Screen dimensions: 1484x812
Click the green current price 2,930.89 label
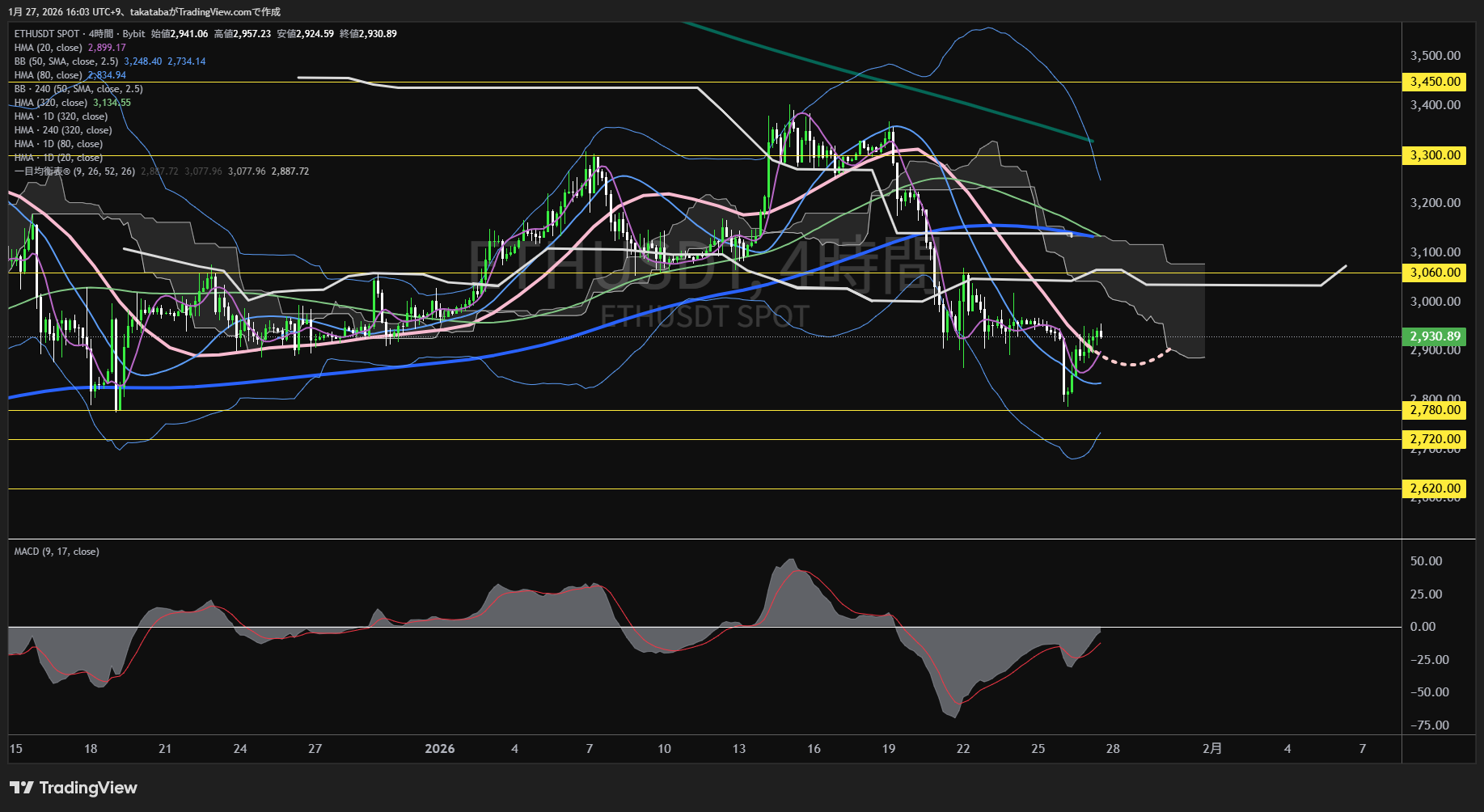(x=1435, y=336)
